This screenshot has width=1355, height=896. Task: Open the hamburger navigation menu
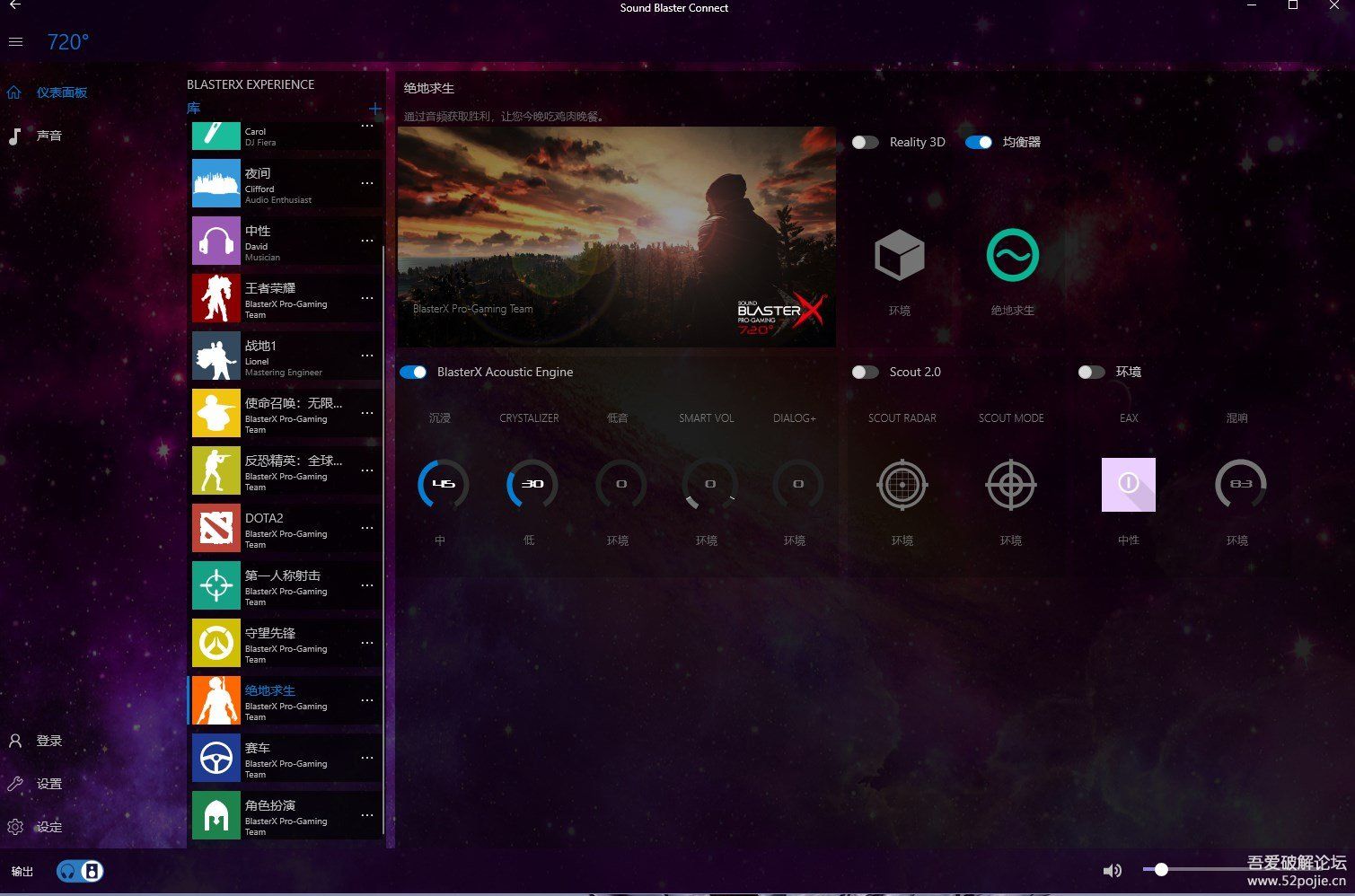[x=15, y=42]
